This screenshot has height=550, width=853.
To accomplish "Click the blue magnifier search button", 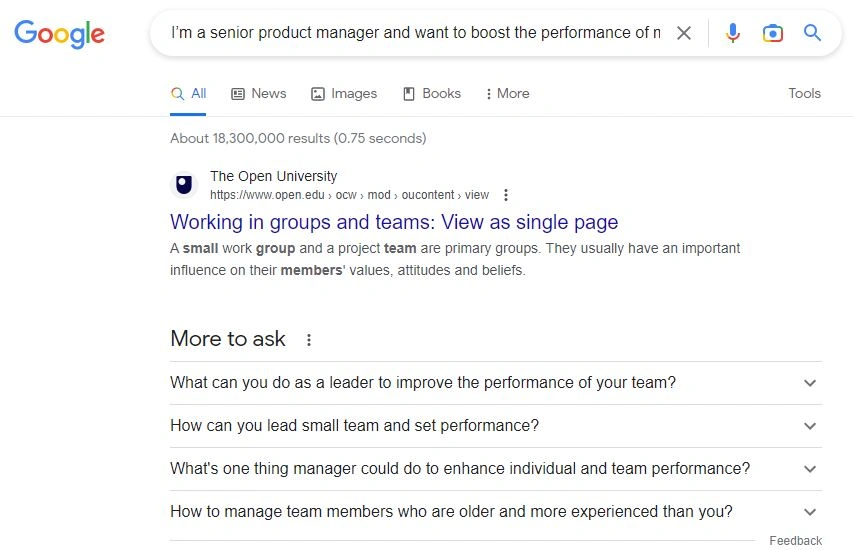I will click(812, 33).
